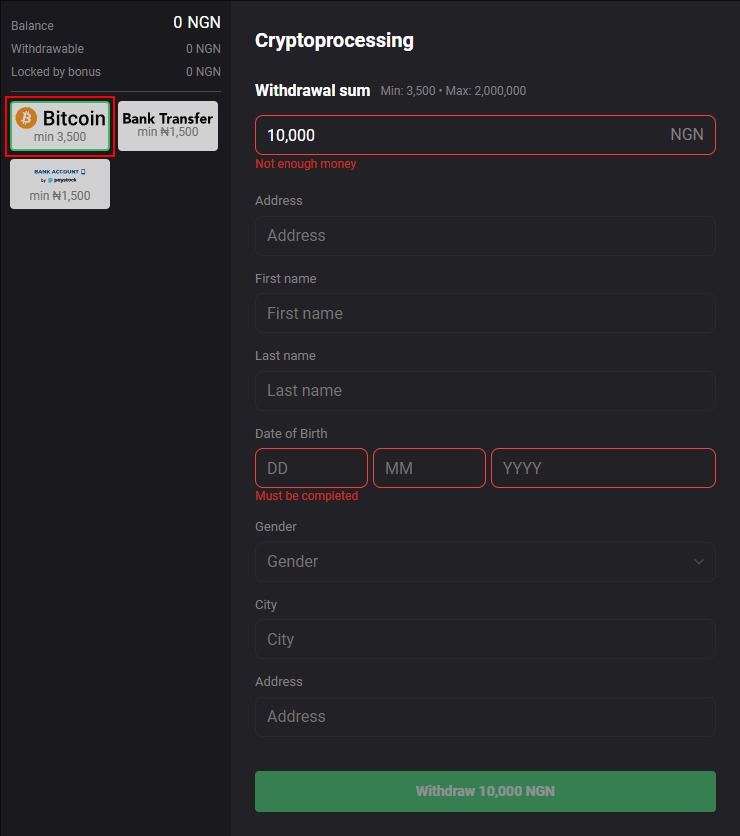Click the Withdrawable amount row
This screenshot has height=836, width=740.
coord(115,49)
